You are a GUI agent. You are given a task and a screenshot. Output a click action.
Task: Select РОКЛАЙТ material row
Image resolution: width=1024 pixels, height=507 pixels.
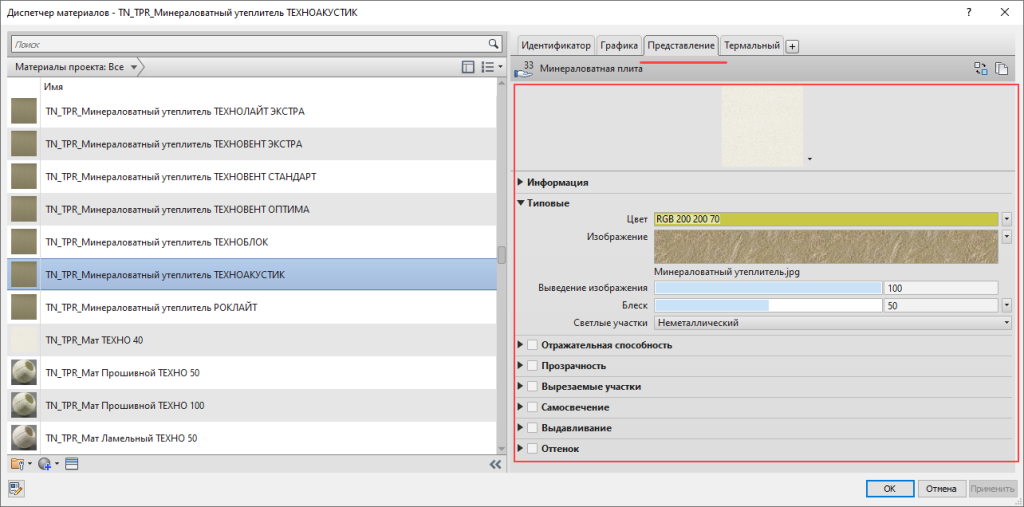252,307
